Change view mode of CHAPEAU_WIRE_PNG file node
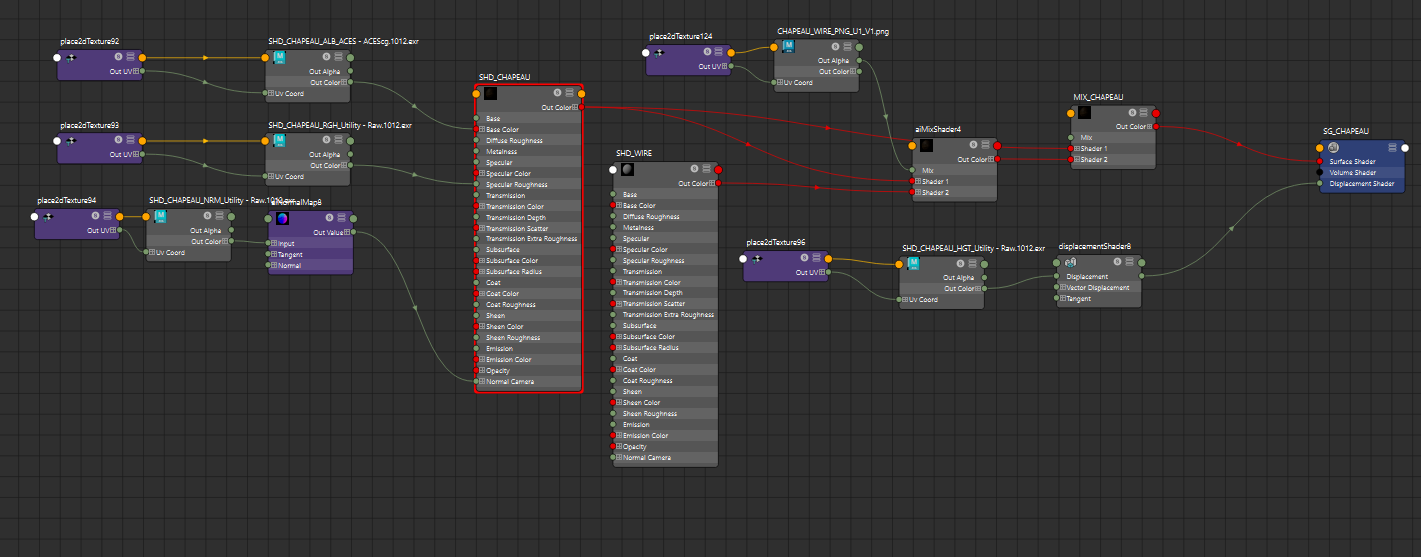This screenshot has height=557, width=1421. (x=847, y=47)
